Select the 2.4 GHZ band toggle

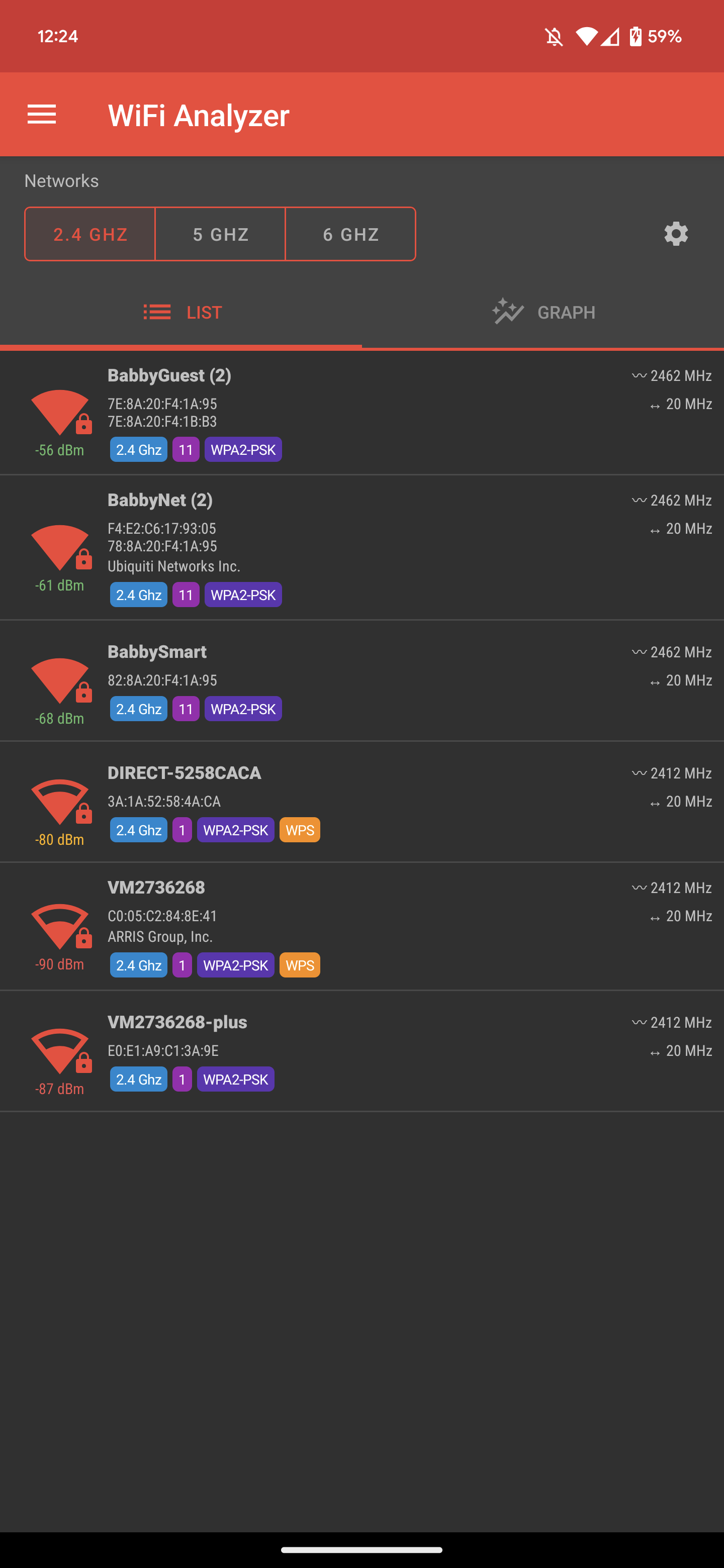coord(90,234)
